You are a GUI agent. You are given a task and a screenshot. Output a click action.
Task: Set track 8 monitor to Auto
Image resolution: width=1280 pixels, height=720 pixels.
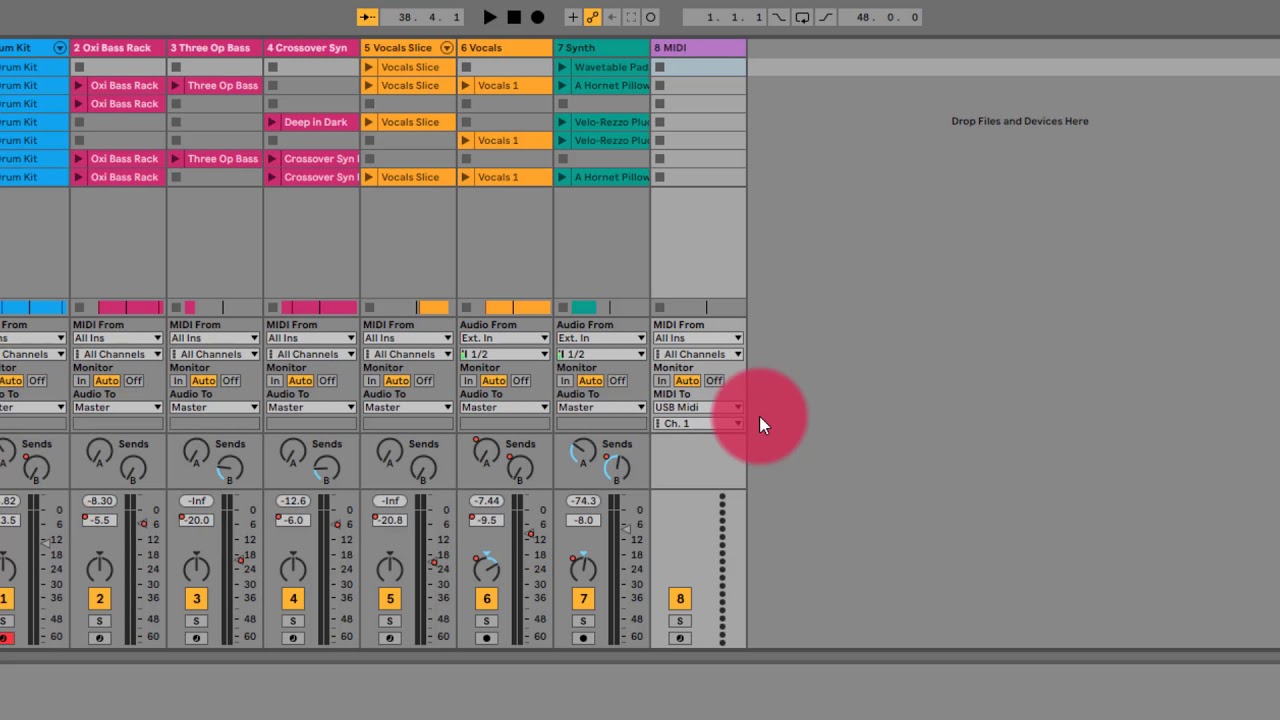point(687,381)
